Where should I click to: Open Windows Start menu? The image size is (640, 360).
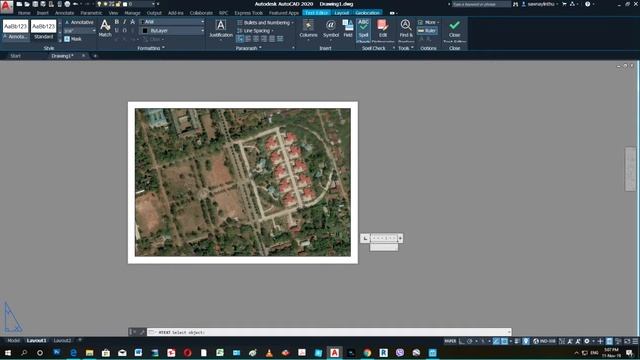(x=8, y=353)
